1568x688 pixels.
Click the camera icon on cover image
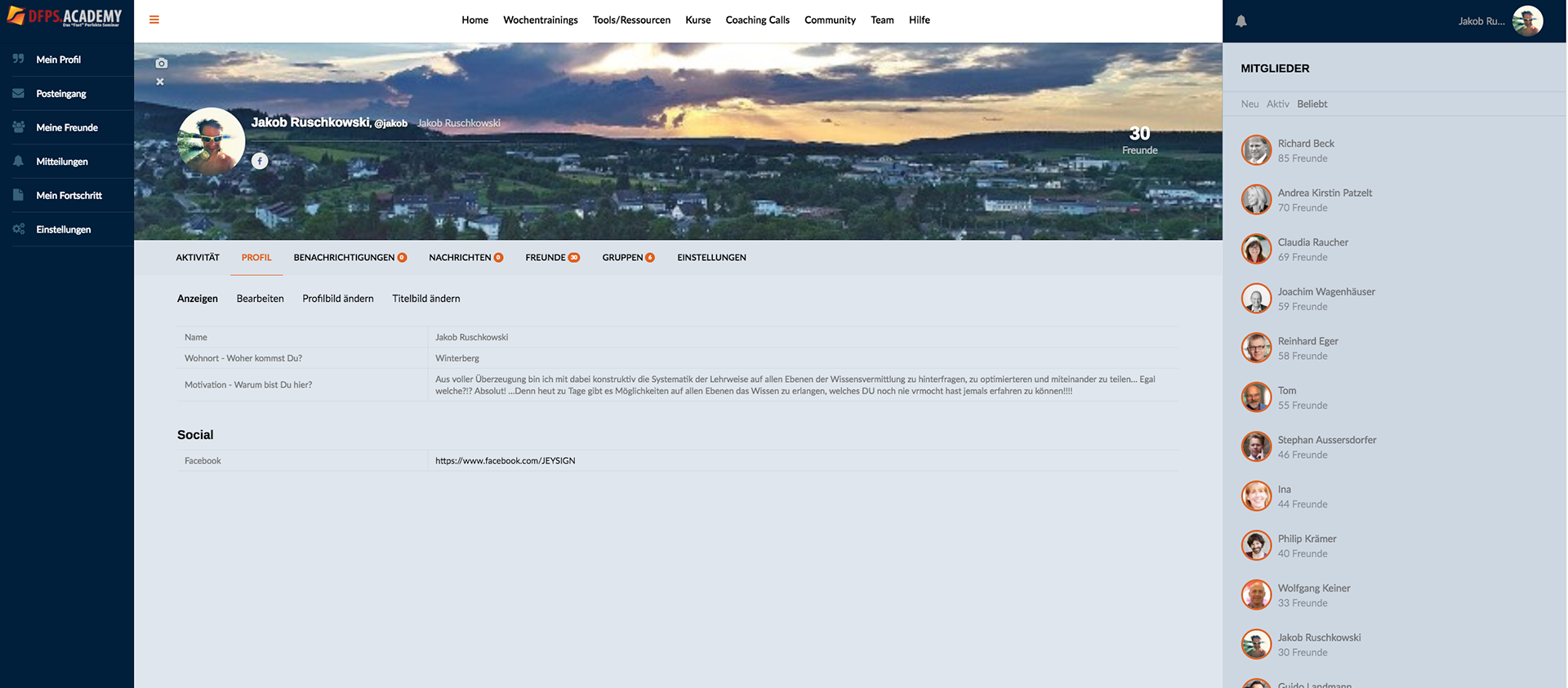point(161,63)
